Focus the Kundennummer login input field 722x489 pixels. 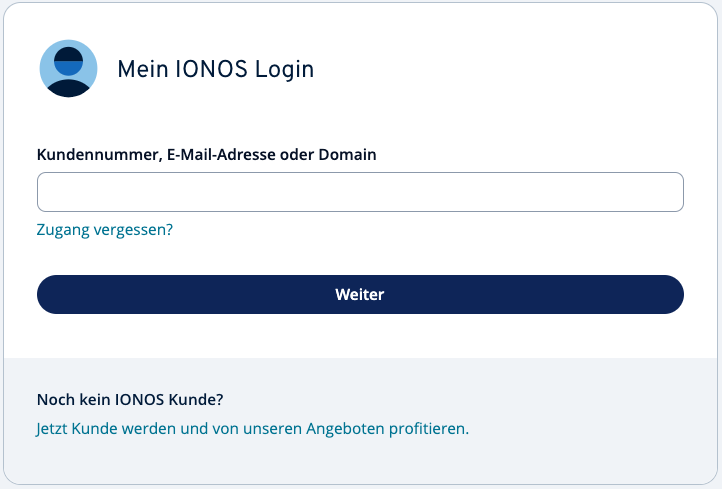pos(360,192)
